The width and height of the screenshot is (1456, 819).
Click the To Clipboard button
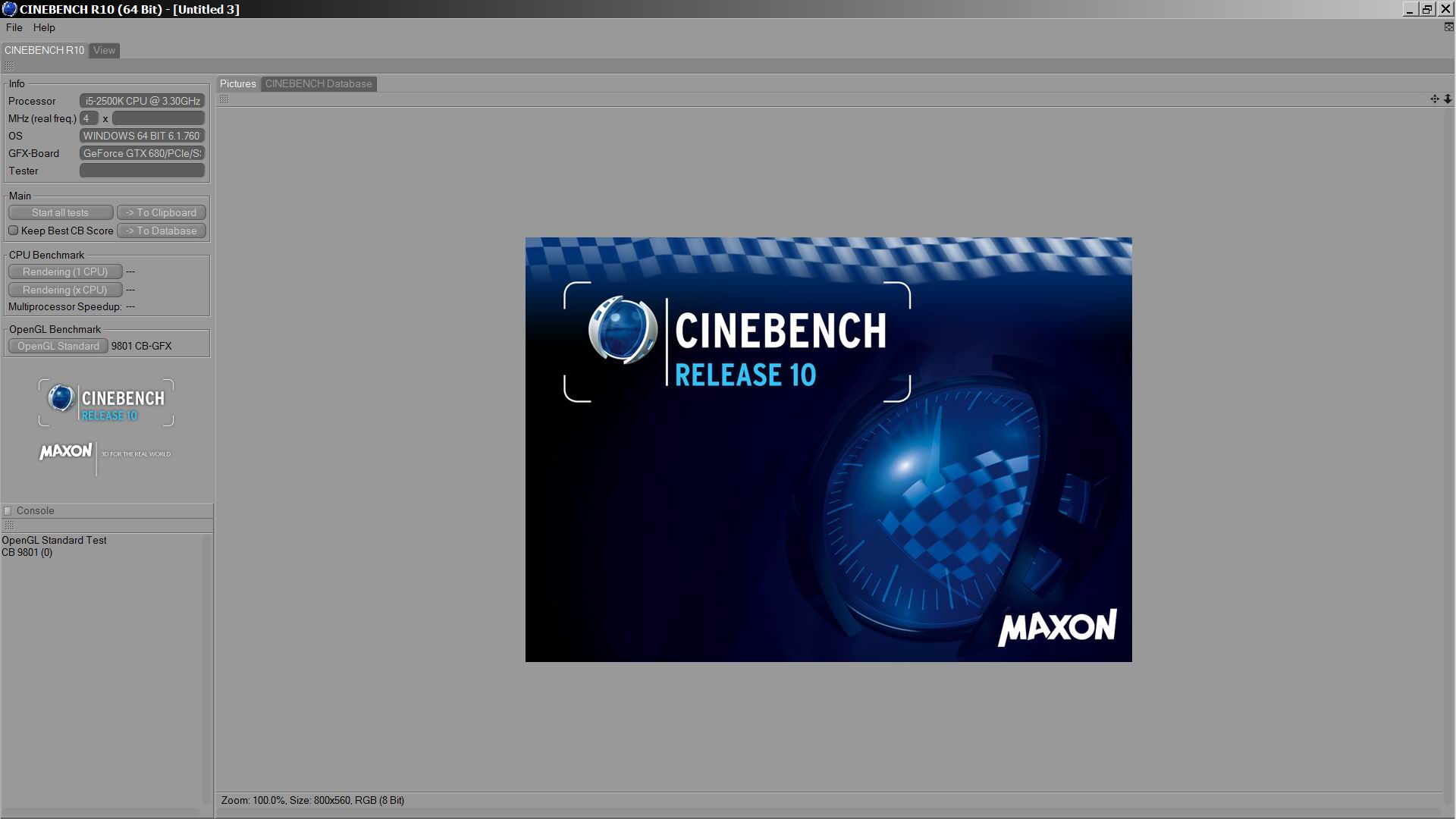tap(161, 213)
